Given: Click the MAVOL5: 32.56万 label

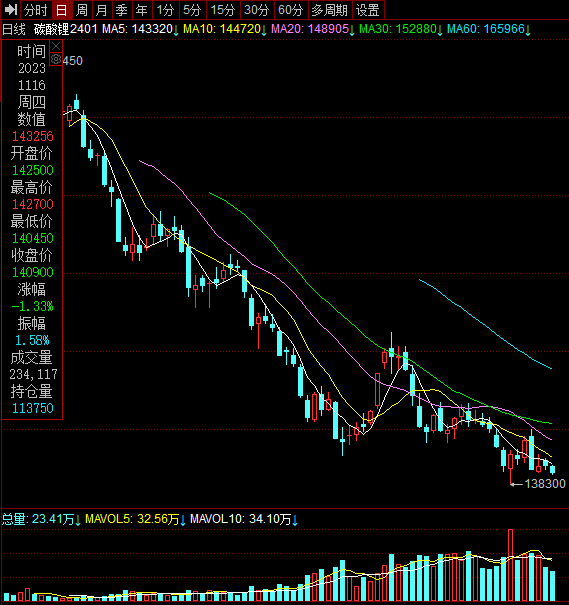Looking at the screenshot, I should (135, 519).
